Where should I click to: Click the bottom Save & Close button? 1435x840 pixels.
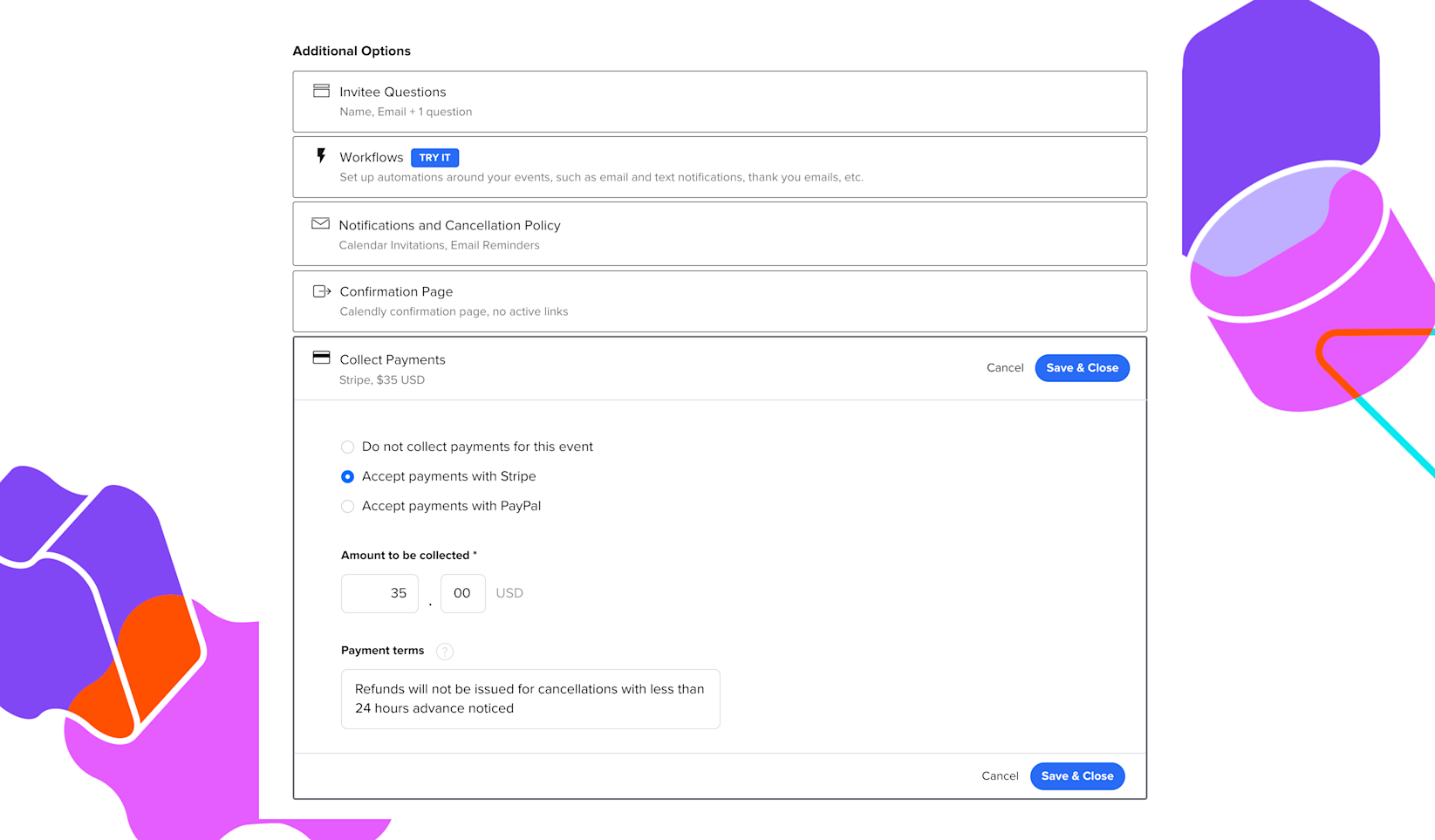[x=1077, y=775]
